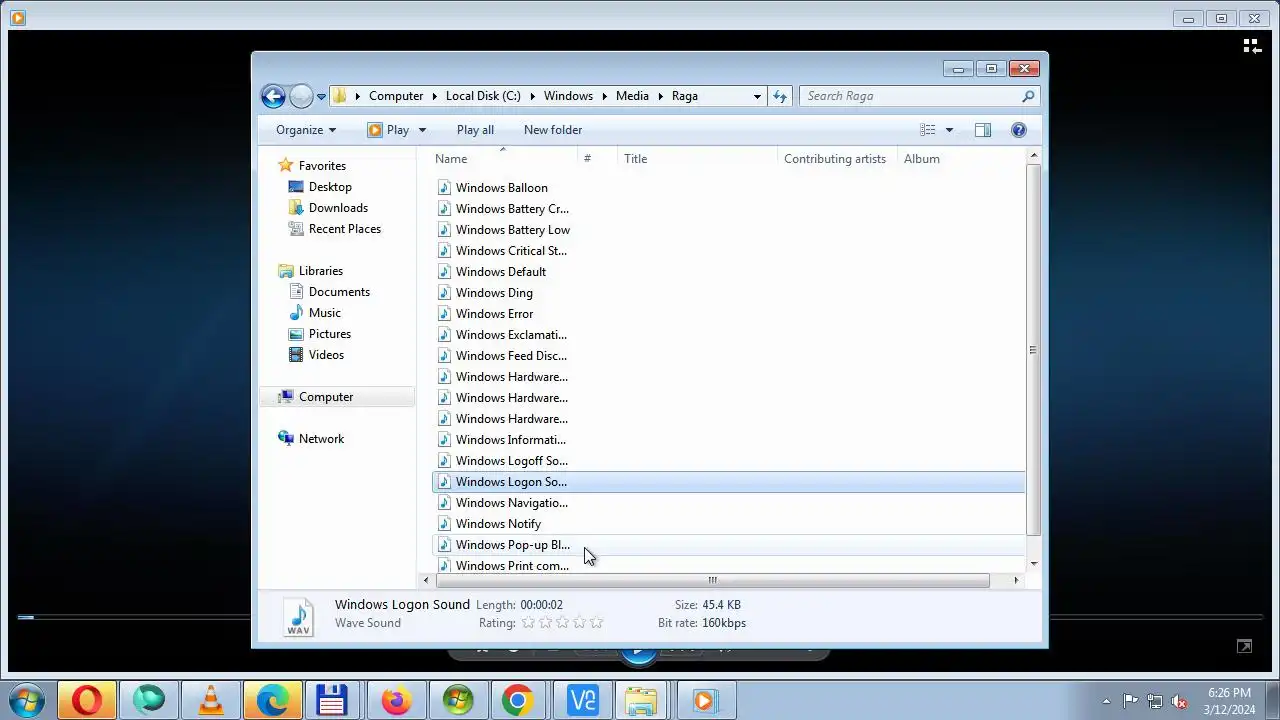Select the Windows Battery Low file
This screenshot has width=1280, height=720.
click(x=512, y=230)
